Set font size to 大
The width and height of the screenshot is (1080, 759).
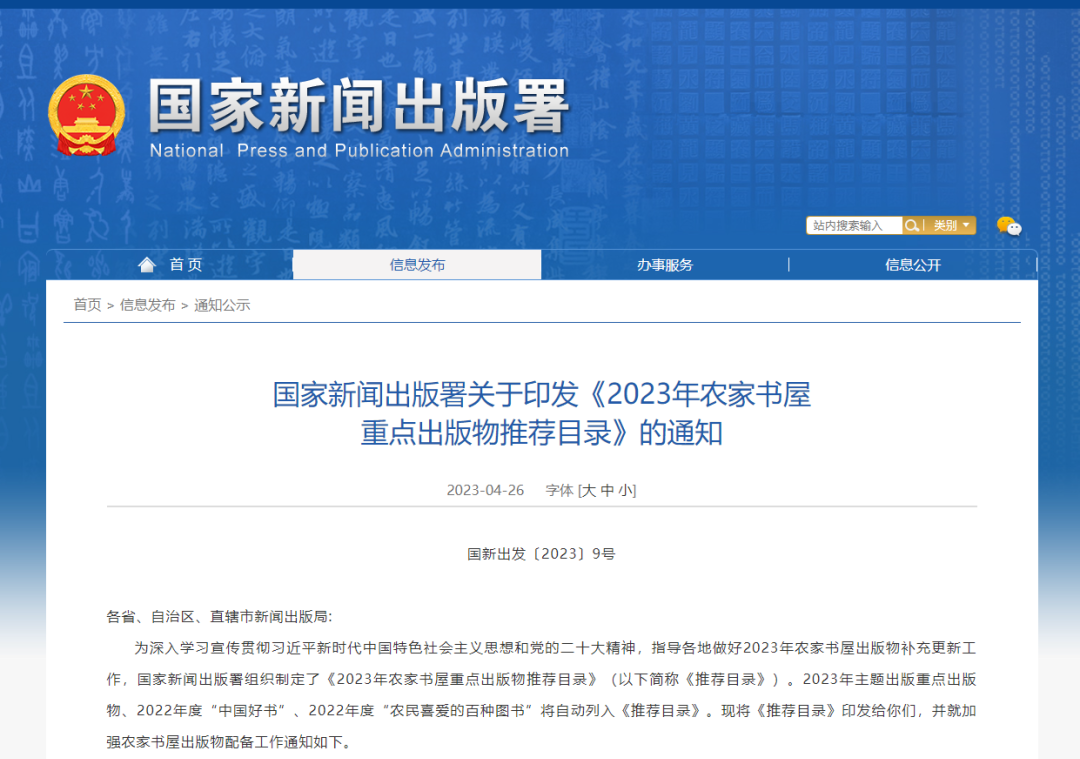pos(589,490)
